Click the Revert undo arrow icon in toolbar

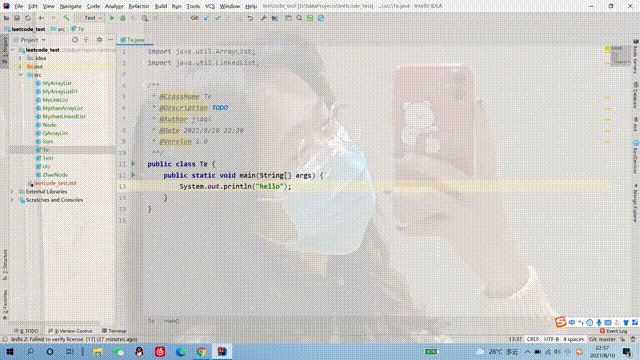click(x=250, y=18)
